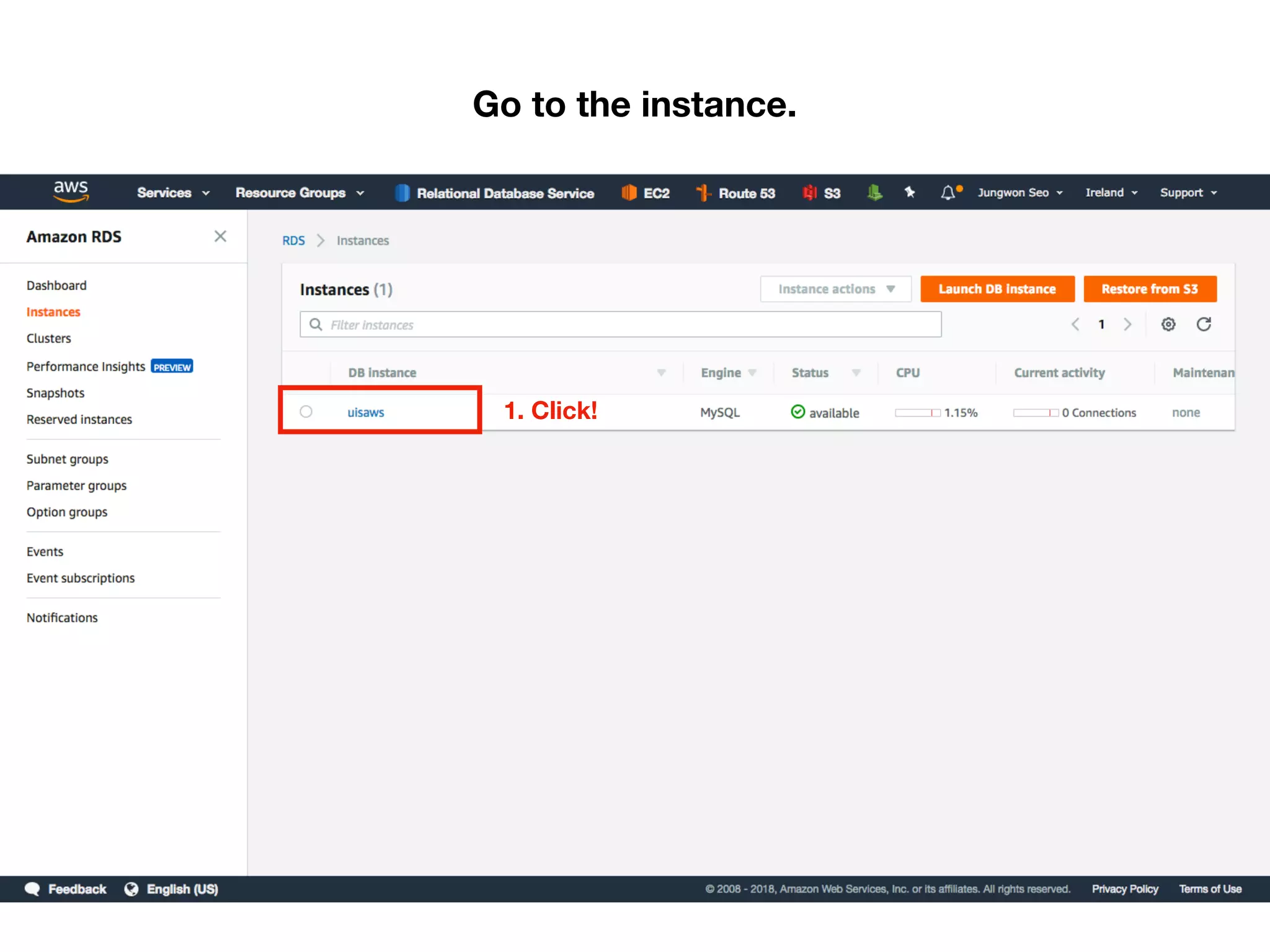Click the green available status icon
Image resolution: width=1270 pixels, height=952 pixels.
(798, 412)
